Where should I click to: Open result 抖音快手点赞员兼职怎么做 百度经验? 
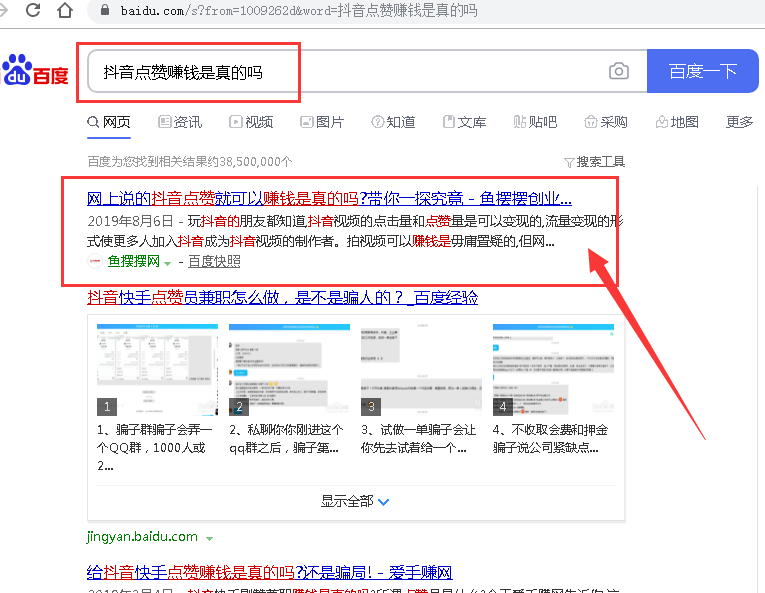[282, 297]
